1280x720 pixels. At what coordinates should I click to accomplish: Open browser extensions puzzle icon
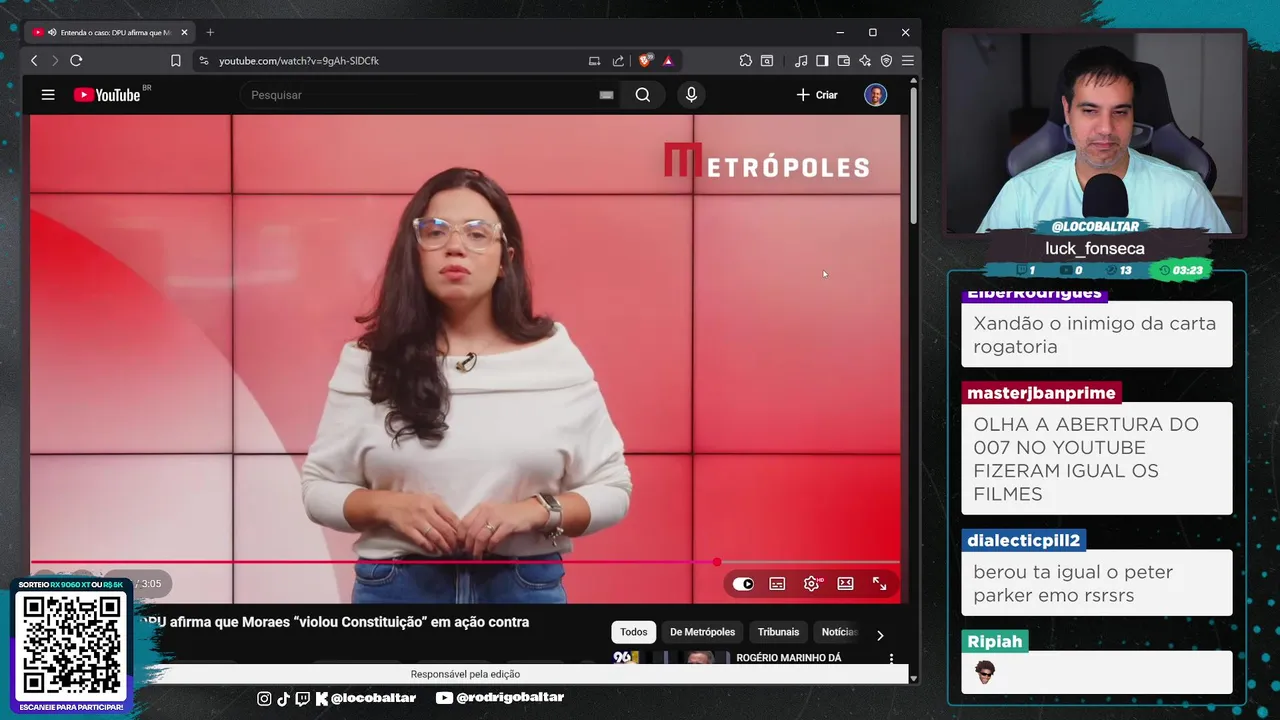click(745, 61)
